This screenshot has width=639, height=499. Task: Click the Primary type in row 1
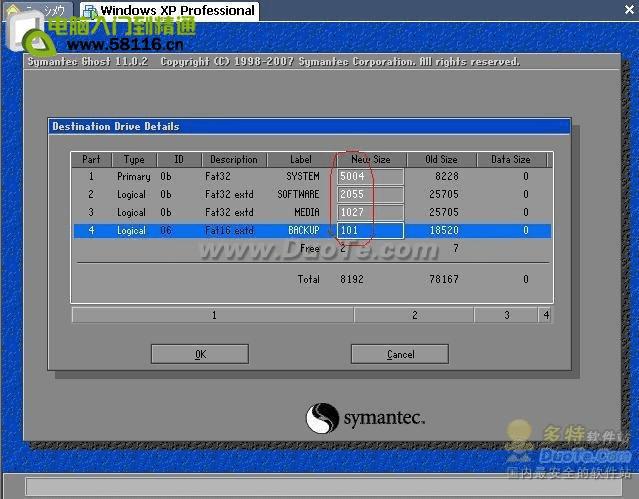(x=134, y=177)
